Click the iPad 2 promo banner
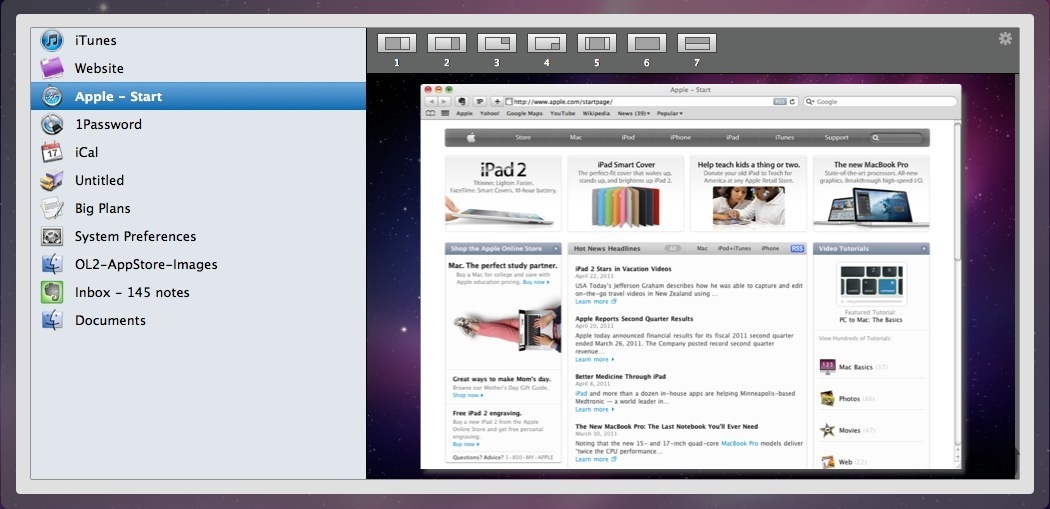Image resolution: width=1050 pixels, height=509 pixels. click(504, 194)
